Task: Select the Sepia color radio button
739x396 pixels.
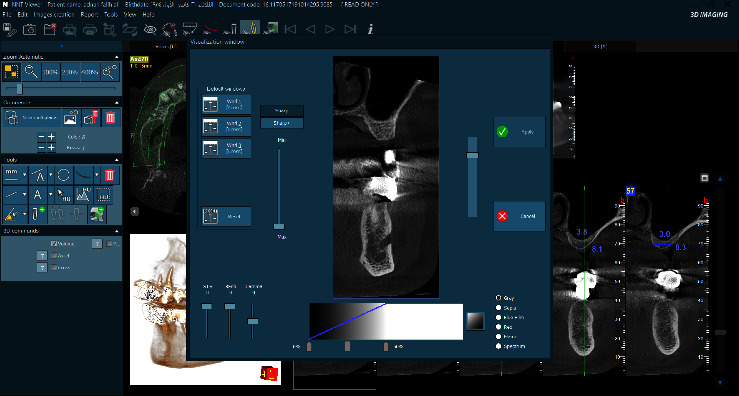Action: coord(499,308)
